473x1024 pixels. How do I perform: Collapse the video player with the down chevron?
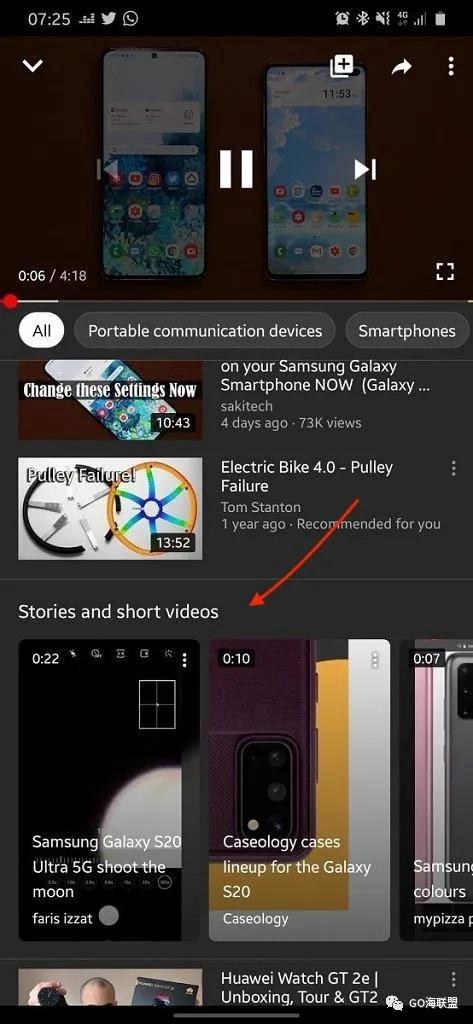(x=33, y=66)
